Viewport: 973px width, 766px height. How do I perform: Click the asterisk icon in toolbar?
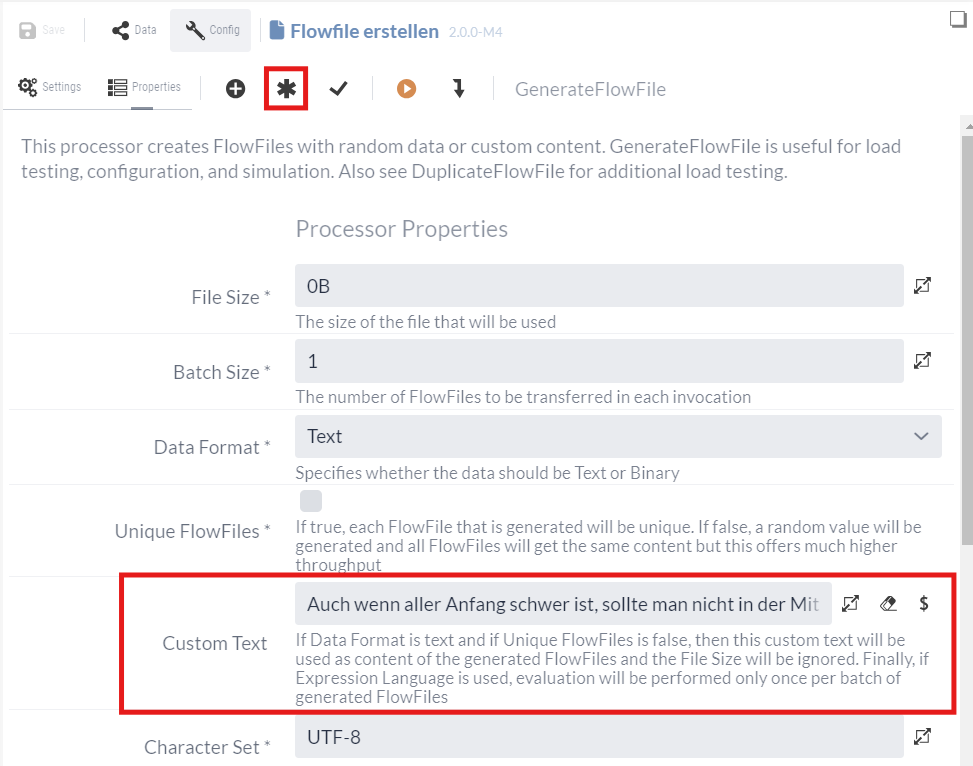(x=287, y=89)
